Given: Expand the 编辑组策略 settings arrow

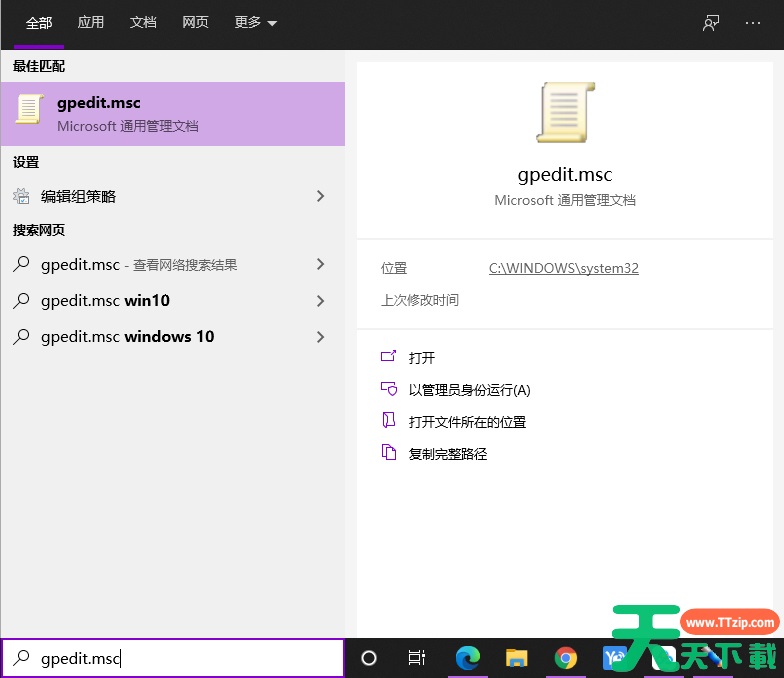Looking at the screenshot, I should click(320, 197).
